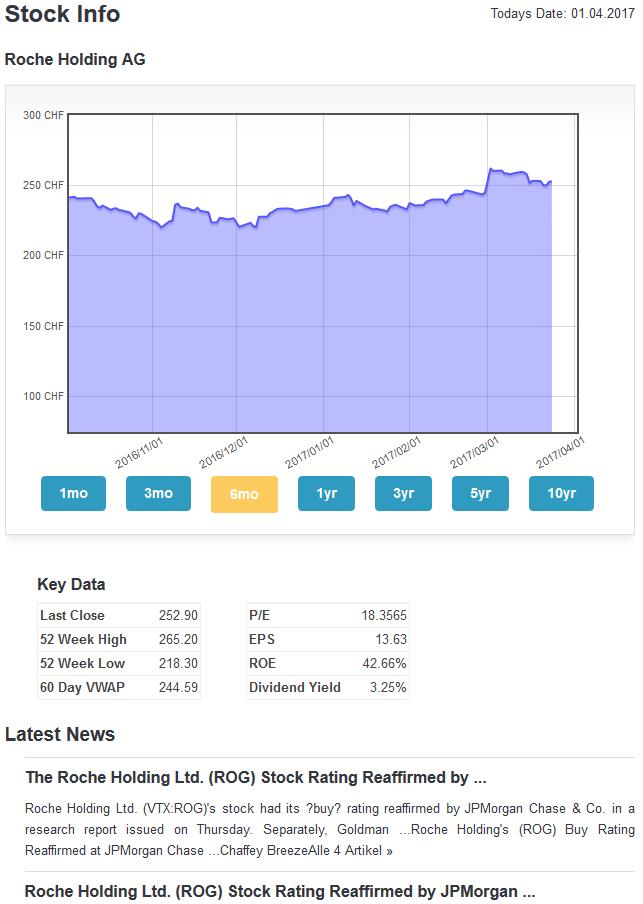Screen dimensions: 643x904
Task: Click the 52 Week Low value 218.30
Action: pos(178,663)
